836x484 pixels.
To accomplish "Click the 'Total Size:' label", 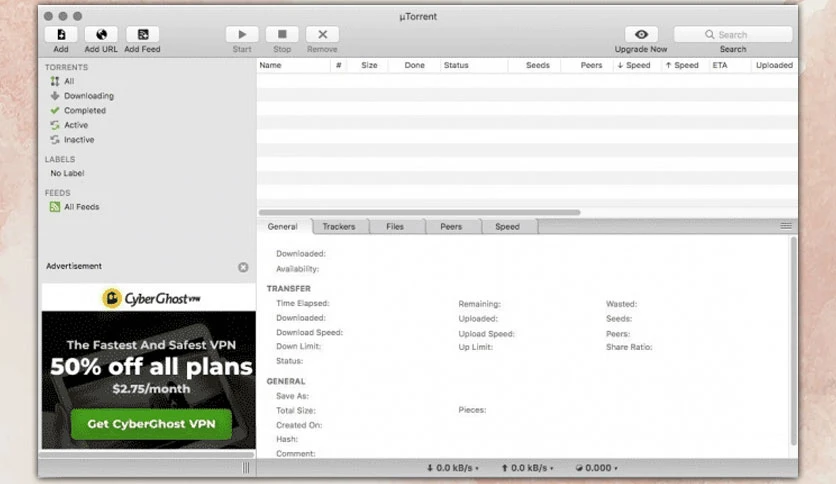I will (296, 410).
